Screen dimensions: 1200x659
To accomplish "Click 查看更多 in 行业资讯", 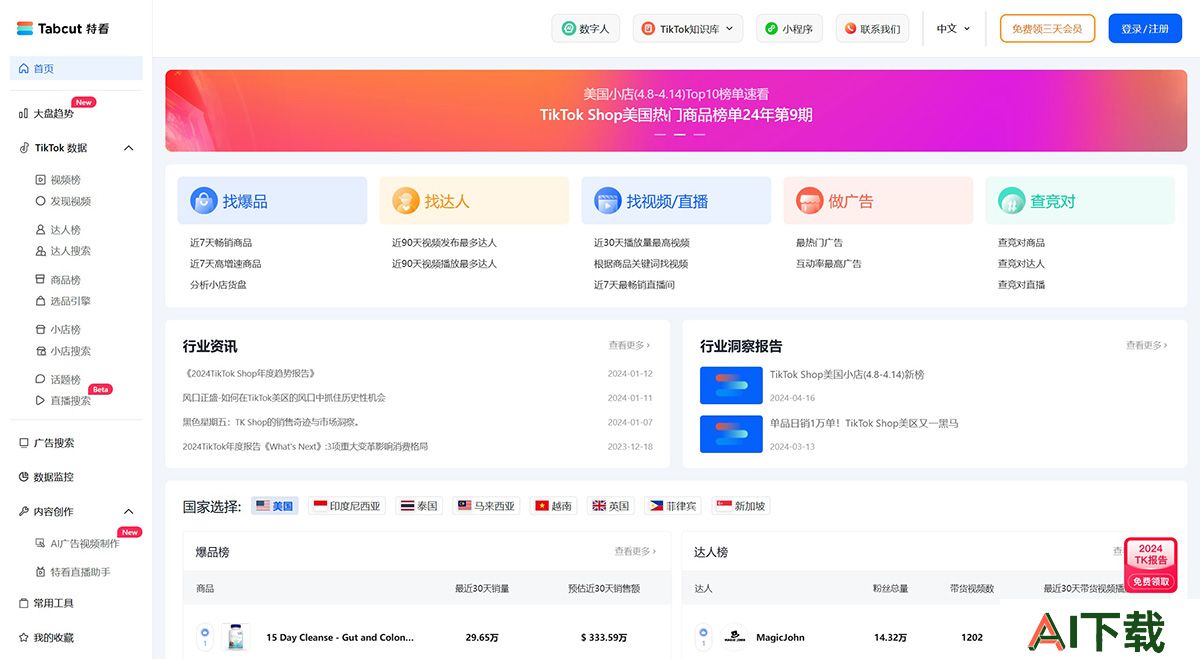I will (x=629, y=346).
